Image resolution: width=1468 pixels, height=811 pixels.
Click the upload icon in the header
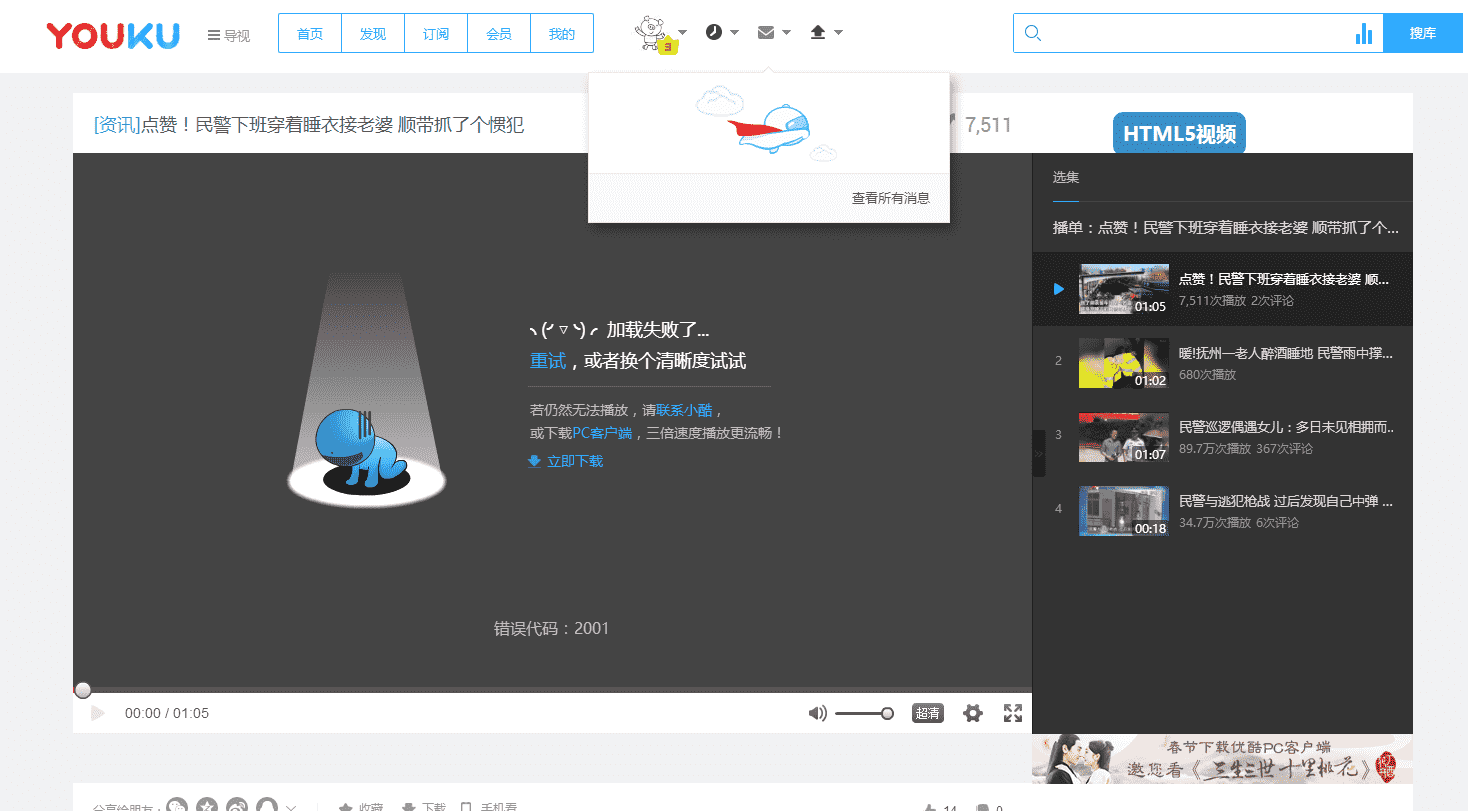point(820,31)
